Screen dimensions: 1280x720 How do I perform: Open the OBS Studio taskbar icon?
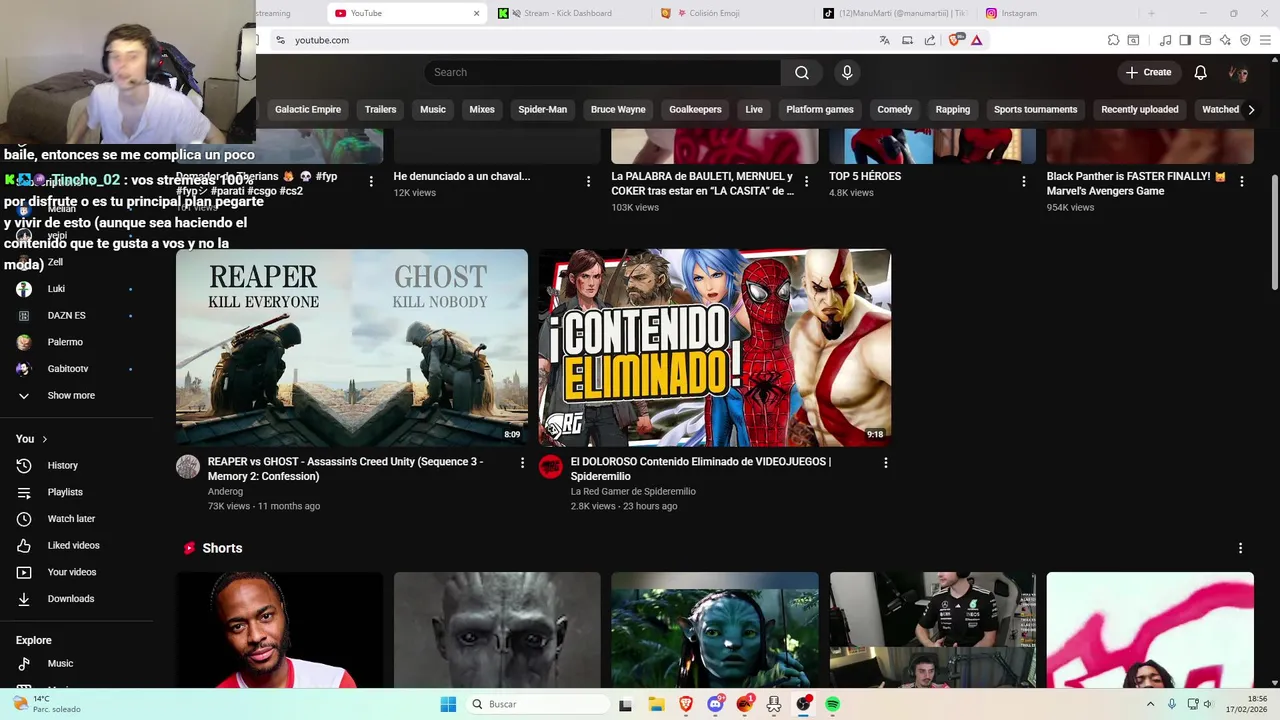(x=803, y=704)
